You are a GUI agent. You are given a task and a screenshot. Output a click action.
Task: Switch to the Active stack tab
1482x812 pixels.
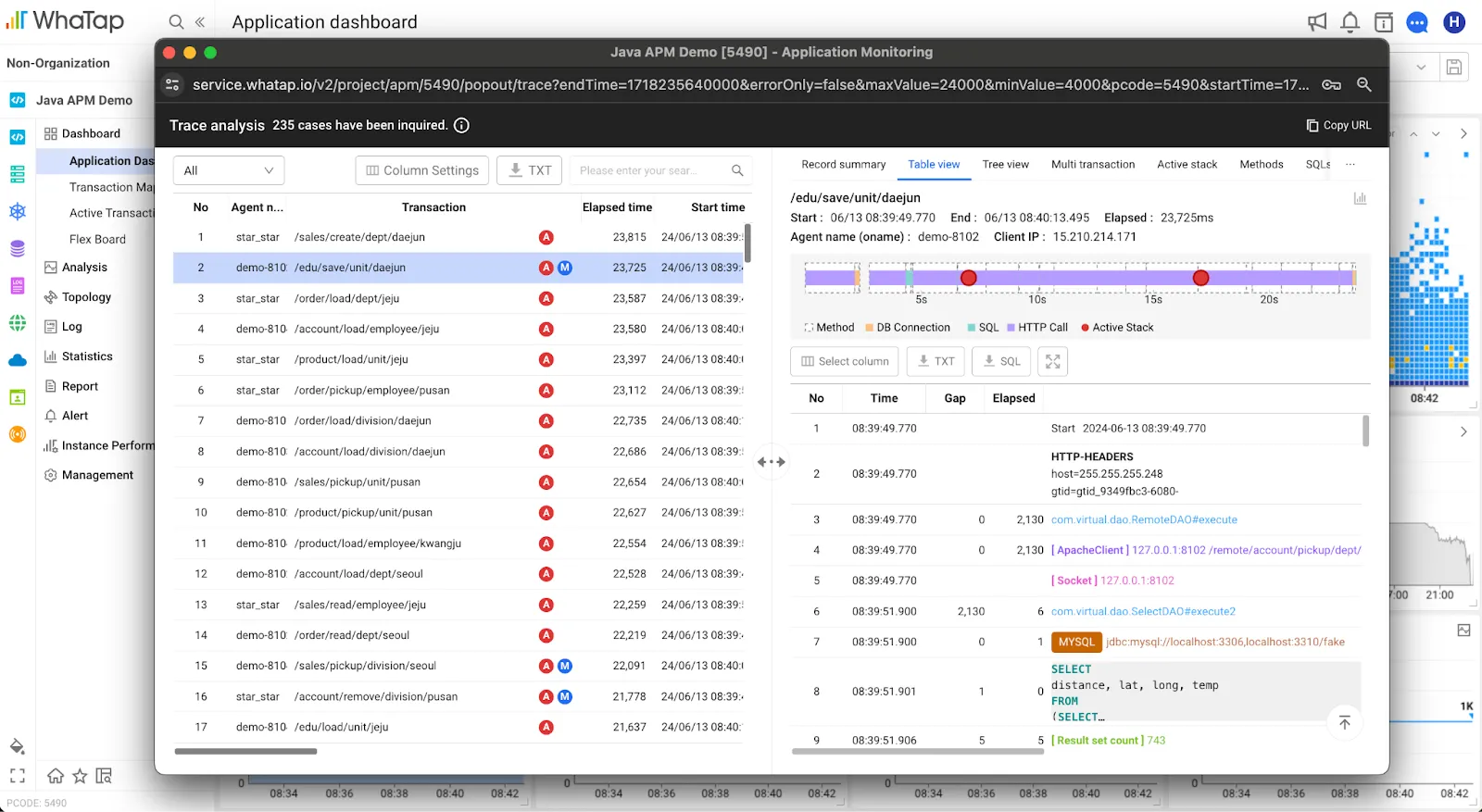[1187, 164]
